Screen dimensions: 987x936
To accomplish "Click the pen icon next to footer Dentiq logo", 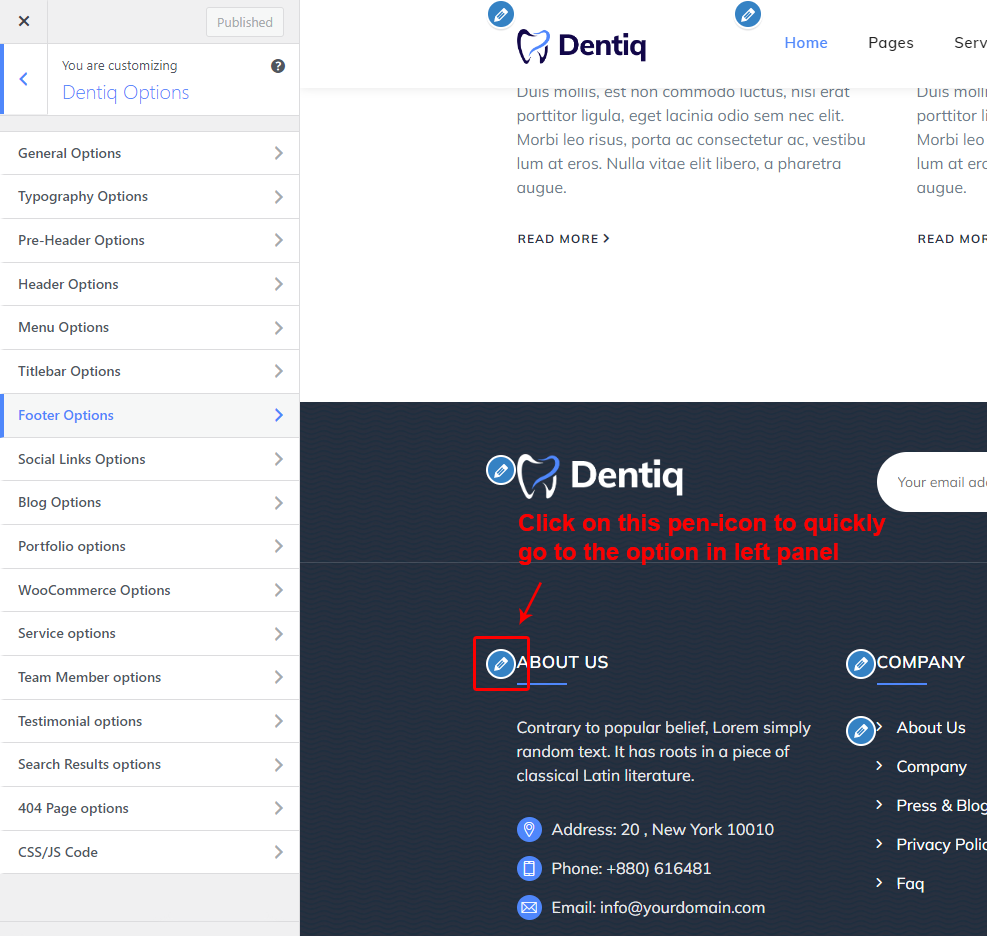I will (500, 470).
